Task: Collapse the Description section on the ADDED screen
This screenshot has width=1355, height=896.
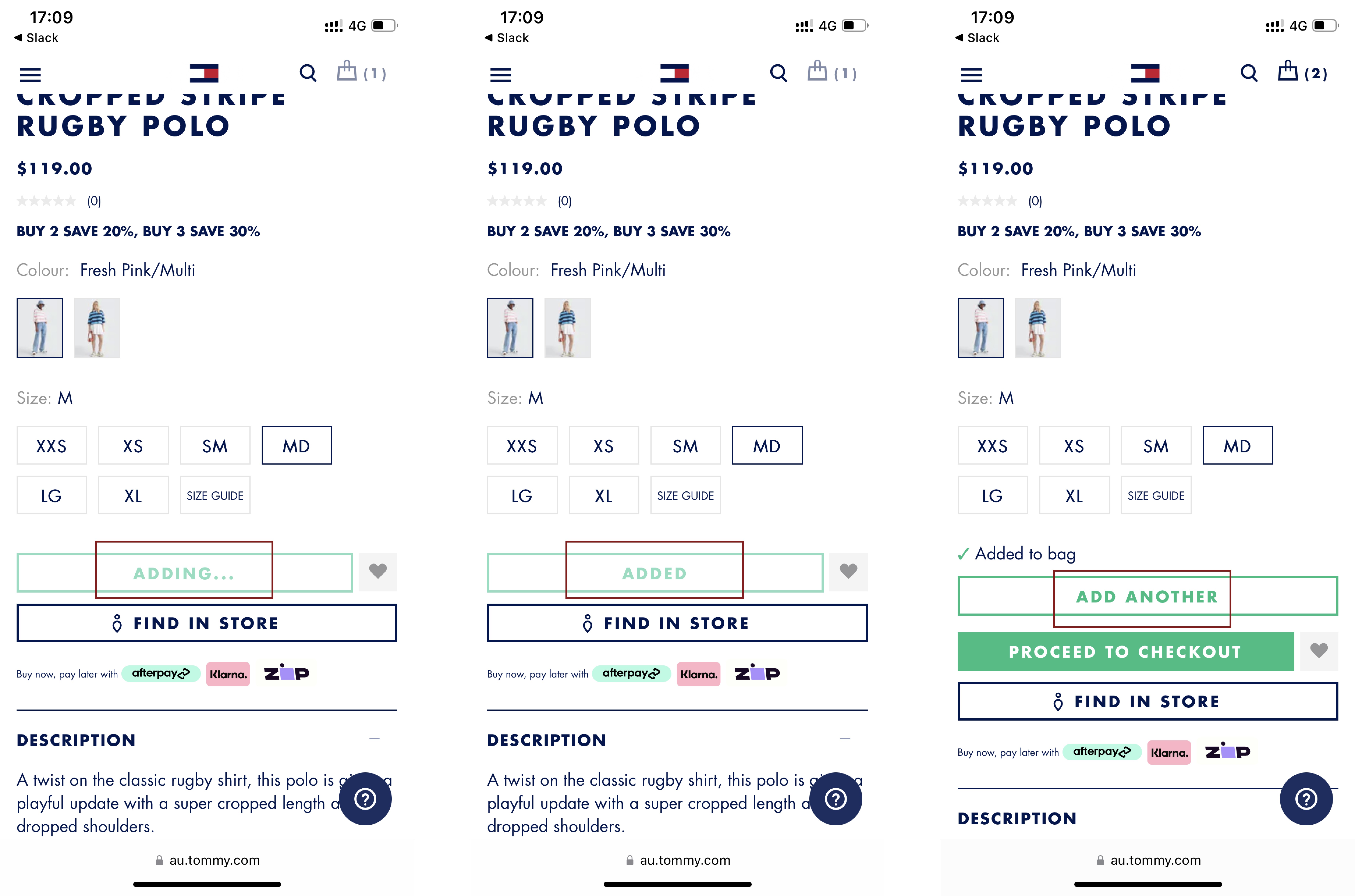Action: 845,739
